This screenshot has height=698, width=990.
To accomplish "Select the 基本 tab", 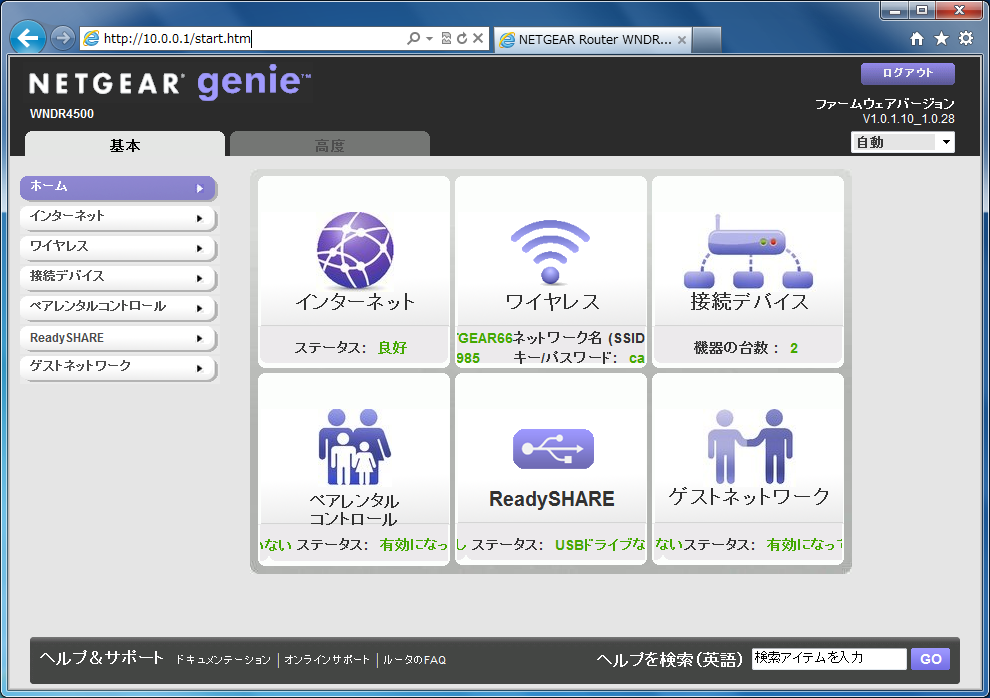I will [x=125, y=146].
